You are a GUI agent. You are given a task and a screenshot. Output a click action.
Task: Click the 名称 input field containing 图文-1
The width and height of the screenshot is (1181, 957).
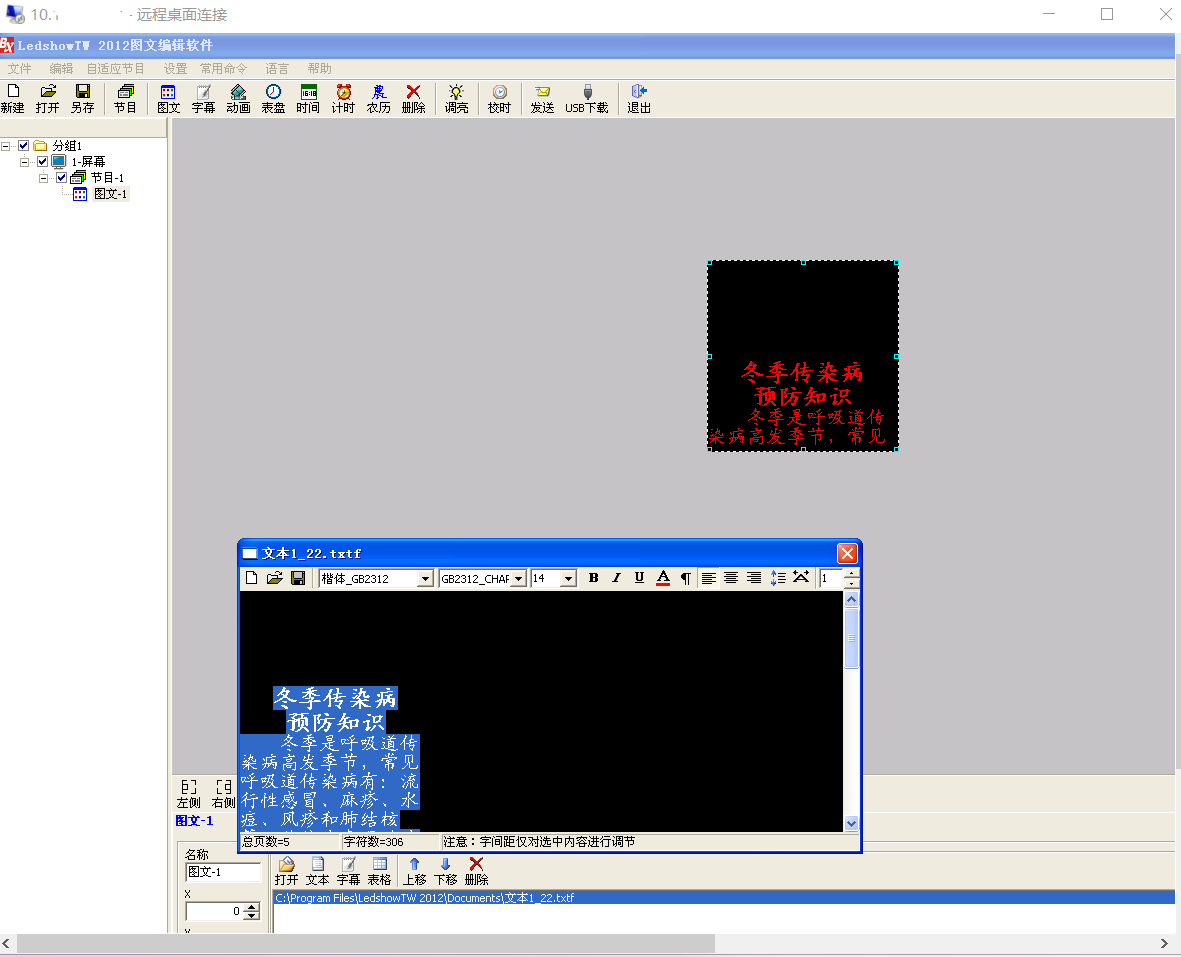click(x=223, y=872)
